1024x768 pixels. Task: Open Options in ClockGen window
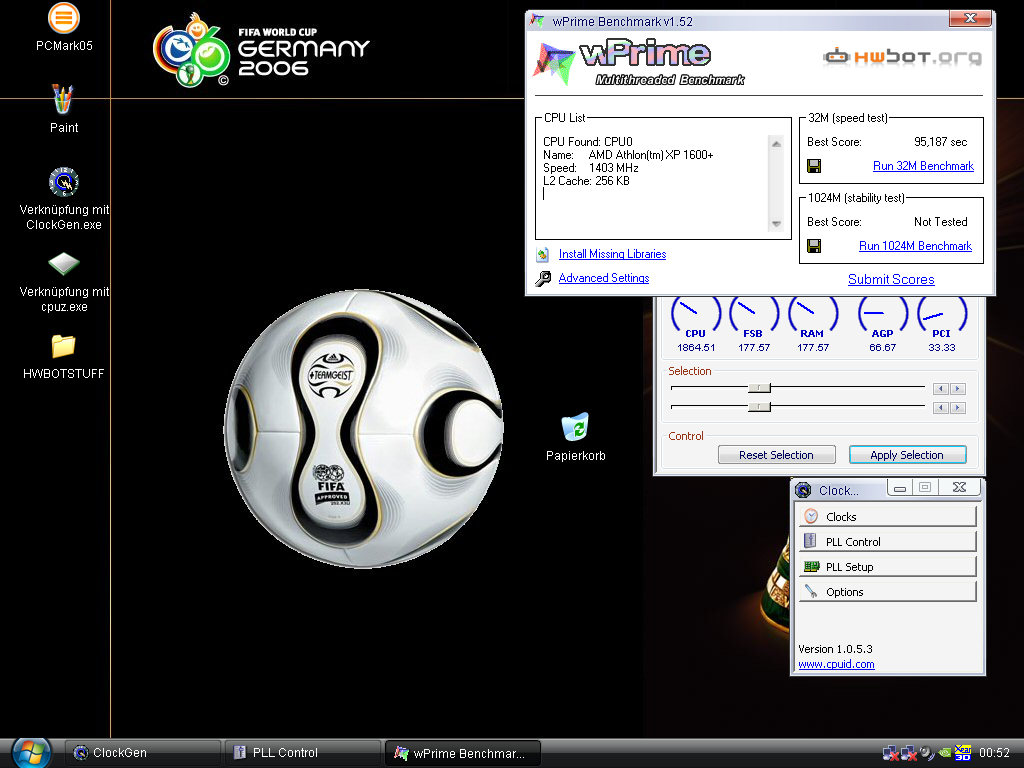tap(887, 592)
